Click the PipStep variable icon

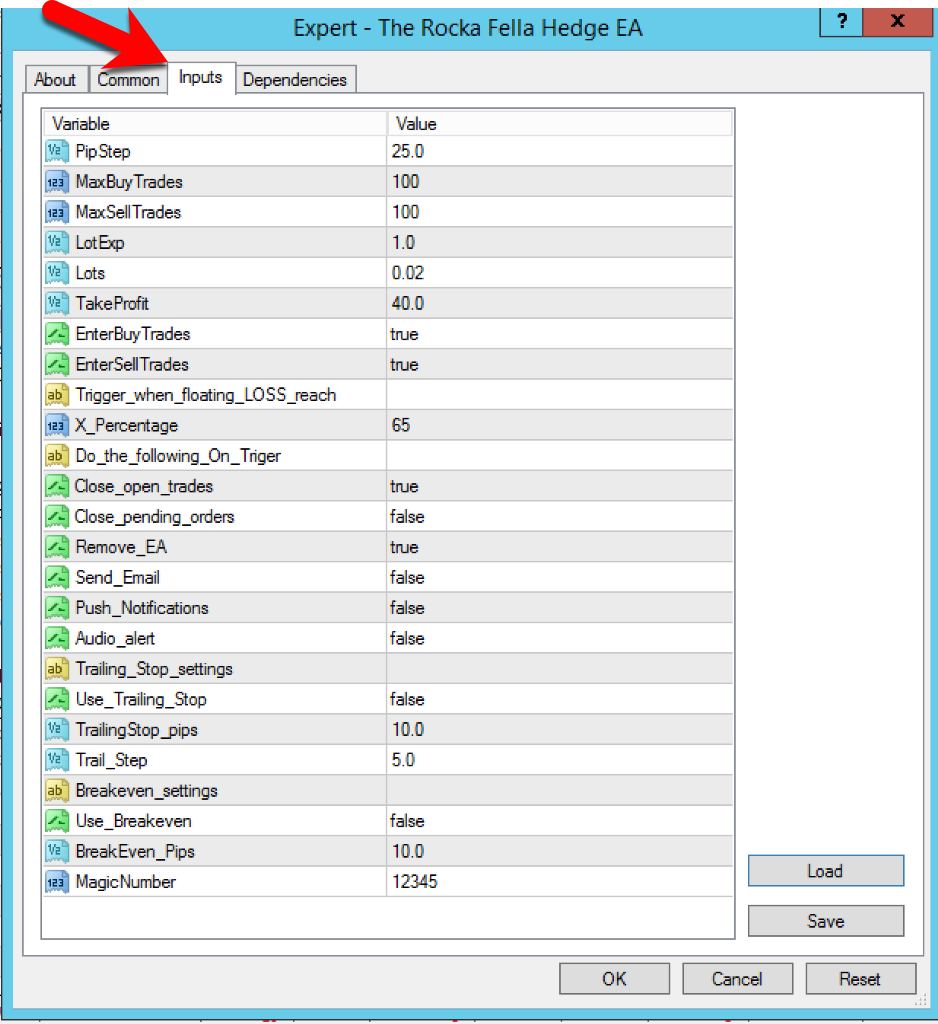coord(57,152)
